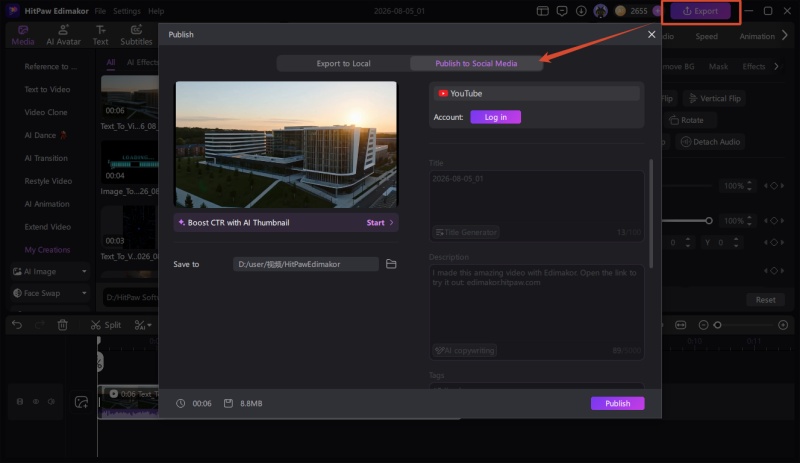Viewport: 800px width, 463px height.
Task: Click the purple Publish button
Action: point(617,403)
